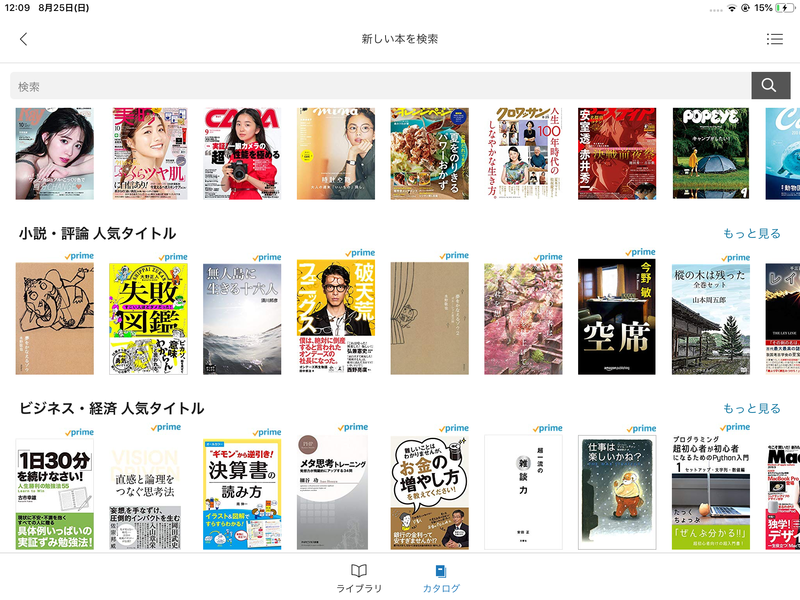Viewport: 800px width, 600px height.
Task: Tap the prime badge above 雑談力
Action: point(547,428)
